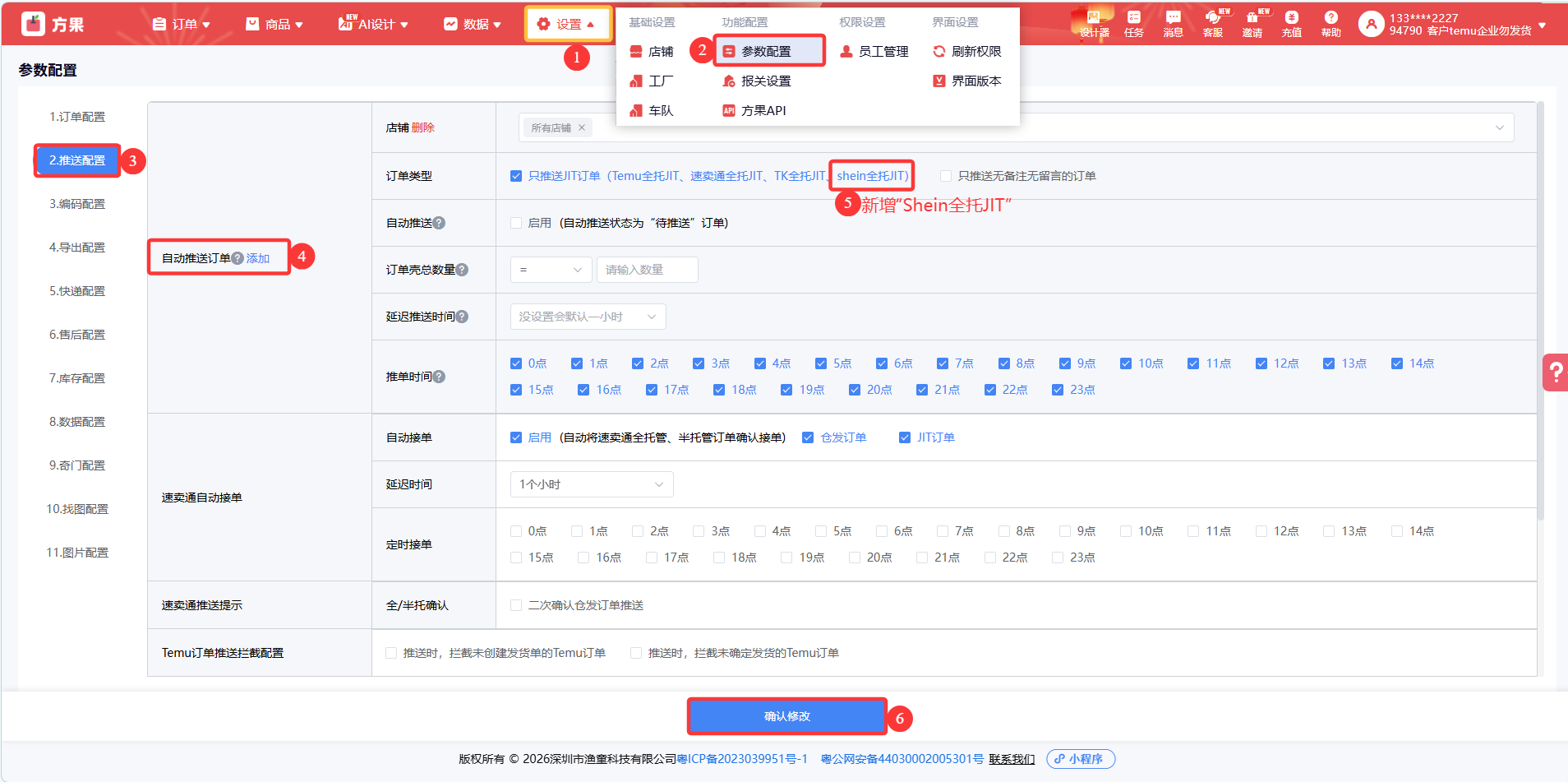The height and width of the screenshot is (782, 1568).
Task: Open 粤ICP备2023039951号-1 footer link
Action: (742, 759)
